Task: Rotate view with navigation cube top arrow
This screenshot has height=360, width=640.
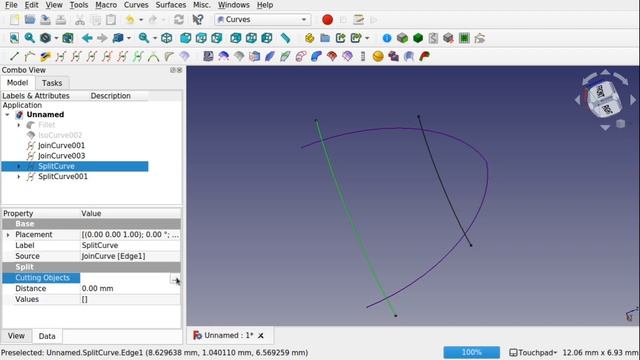Action: pos(605,72)
